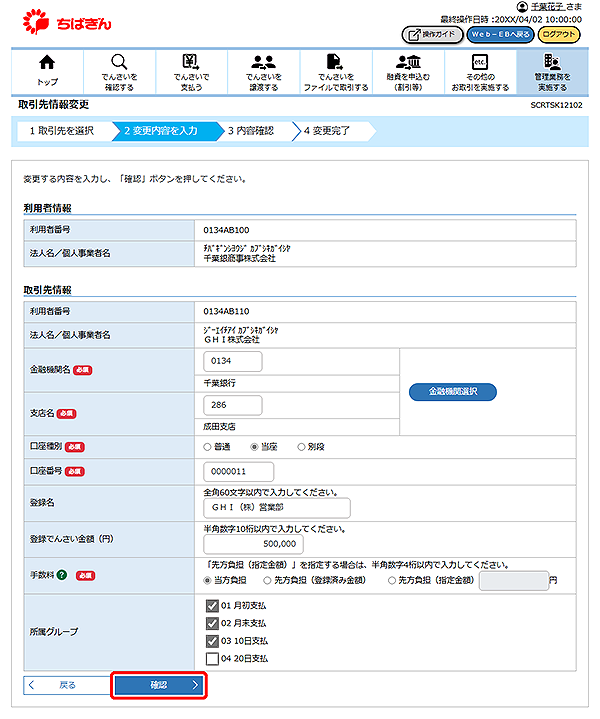The image size is (600, 719).
Task: Return to Web-EB via Web-EBへ戻る
Action: pyautogui.click(x=500, y=34)
